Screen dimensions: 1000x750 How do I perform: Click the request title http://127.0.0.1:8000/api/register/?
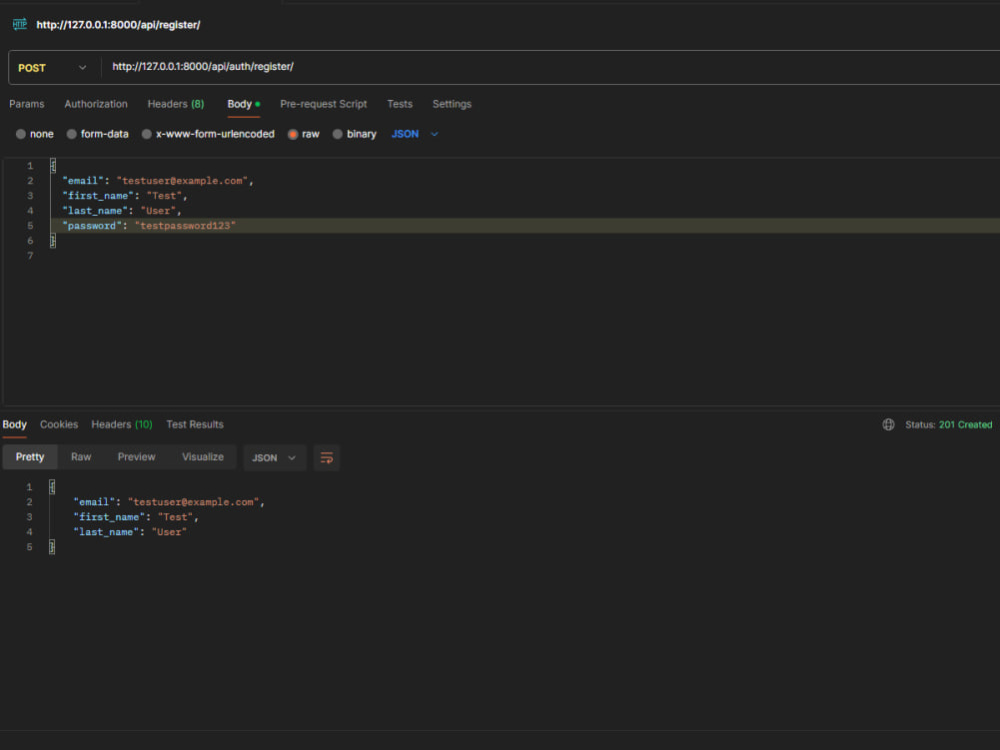(118, 25)
